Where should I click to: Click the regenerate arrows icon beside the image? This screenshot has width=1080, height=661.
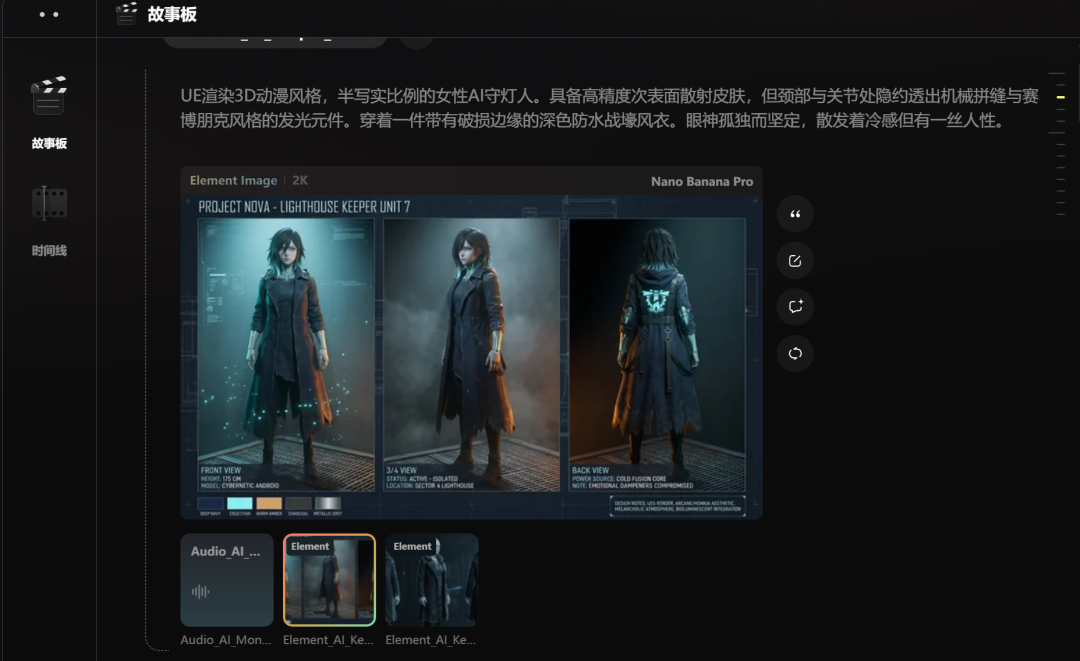point(795,354)
